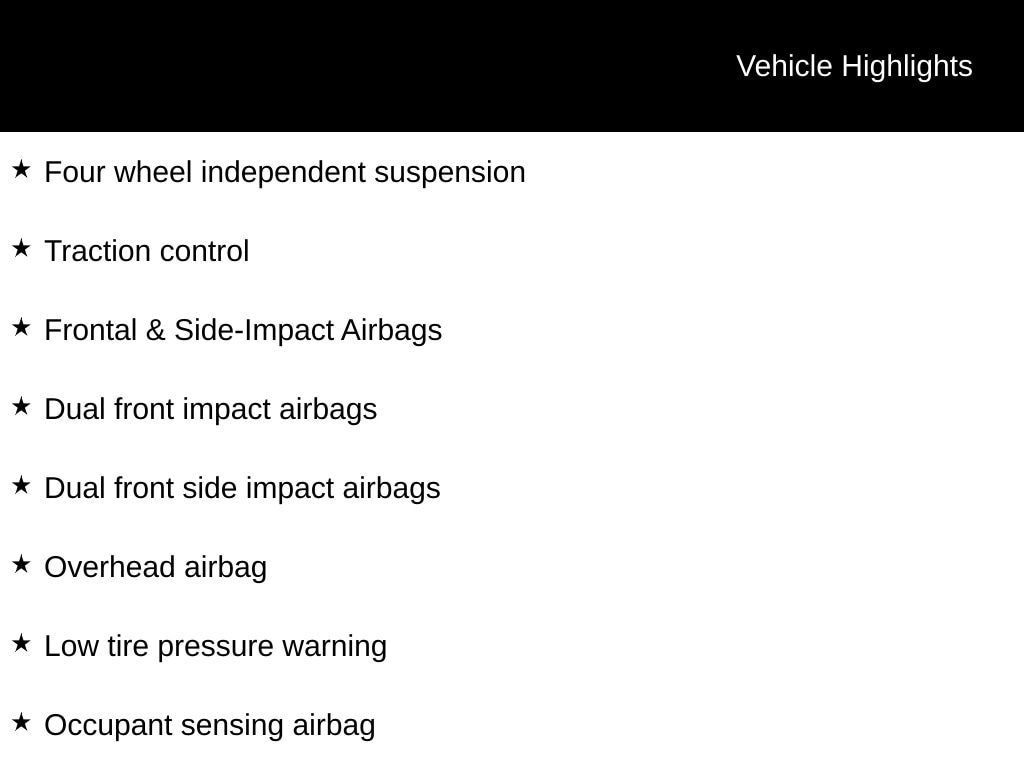This screenshot has width=1024, height=768.
Task: Click the star bullet beside Dual front impact airbags
Action: tap(21, 407)
